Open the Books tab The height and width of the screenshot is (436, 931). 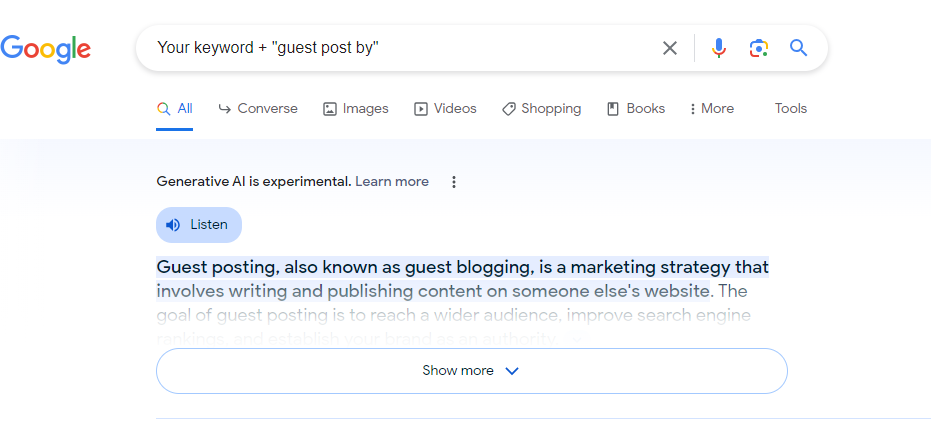pos(636,109)
